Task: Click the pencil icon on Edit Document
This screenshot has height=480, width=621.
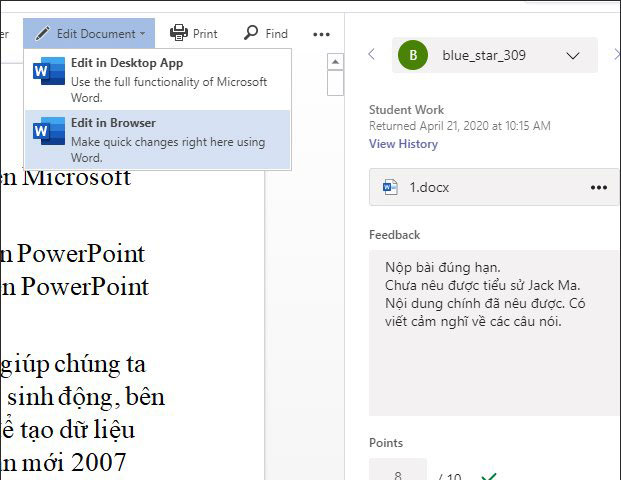Action: (42, 34)
